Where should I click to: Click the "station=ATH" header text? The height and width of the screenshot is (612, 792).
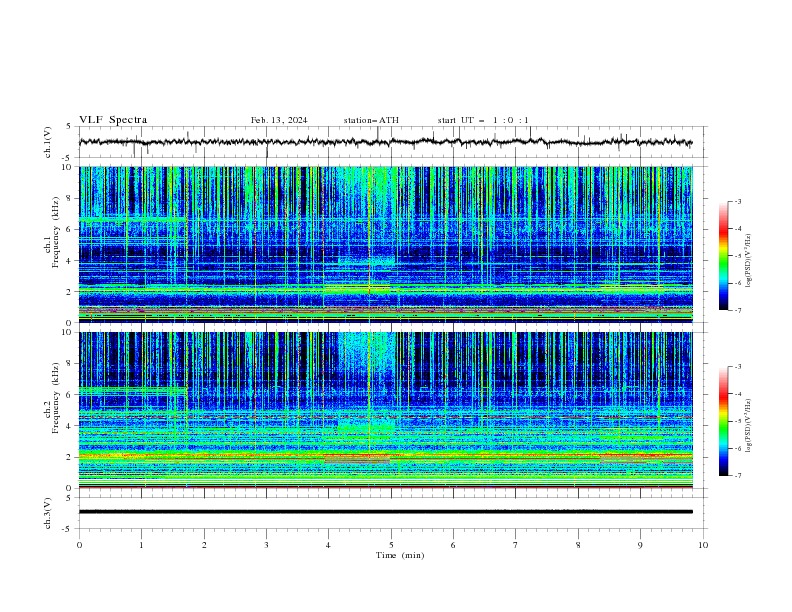click(x=371, y=120)
